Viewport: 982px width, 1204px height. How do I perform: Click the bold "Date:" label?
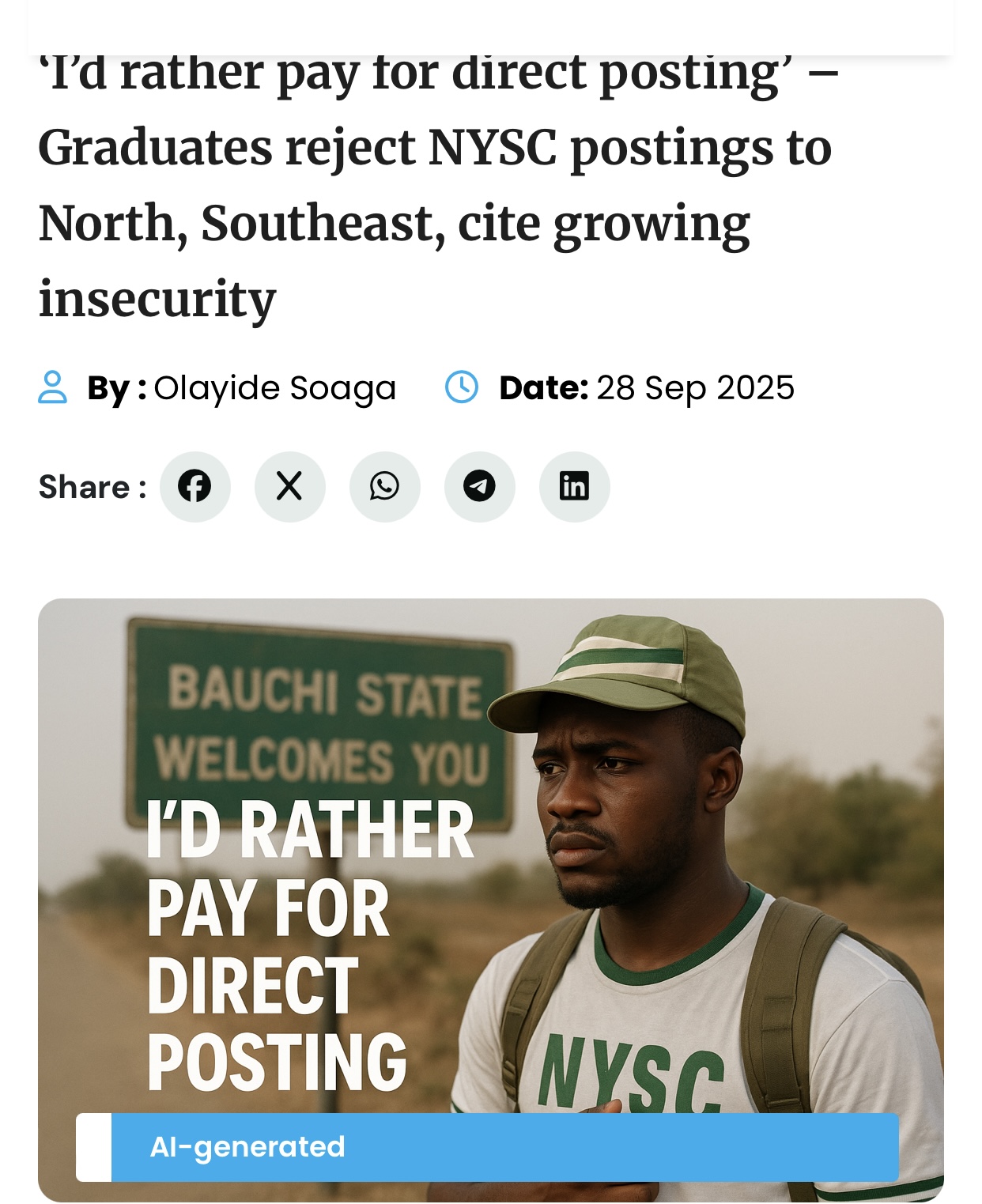coord(543,388)
